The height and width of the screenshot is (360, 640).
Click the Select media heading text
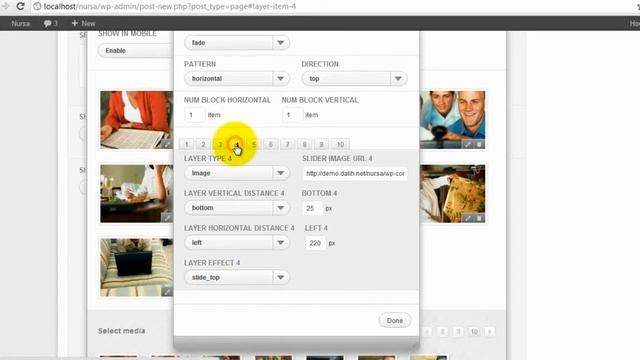point(121,331)
